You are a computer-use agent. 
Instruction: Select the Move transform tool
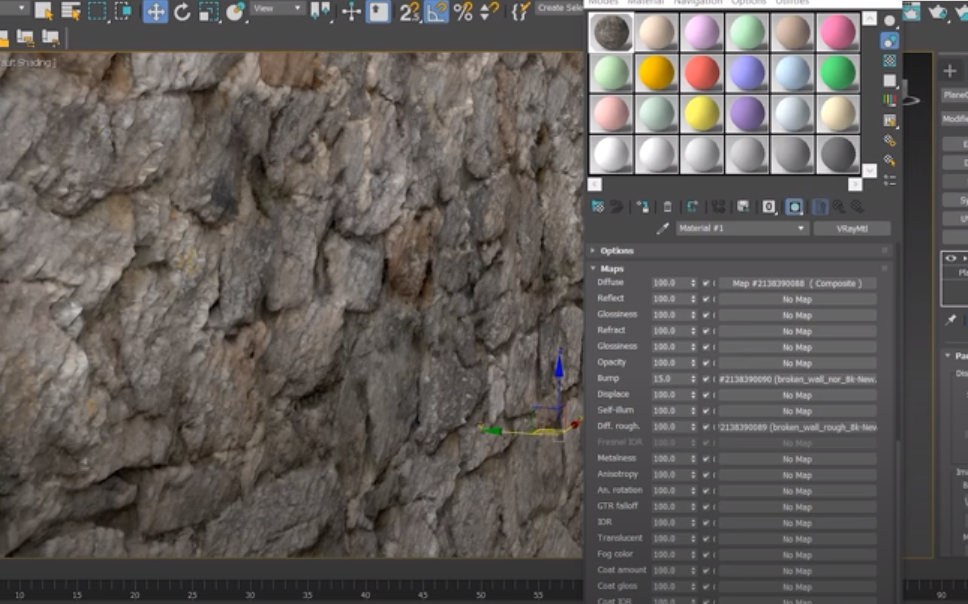(155, 12)
